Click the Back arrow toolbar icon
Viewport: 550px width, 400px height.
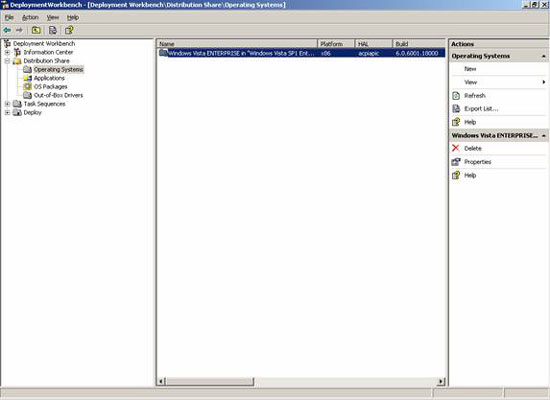coord(7,30)
